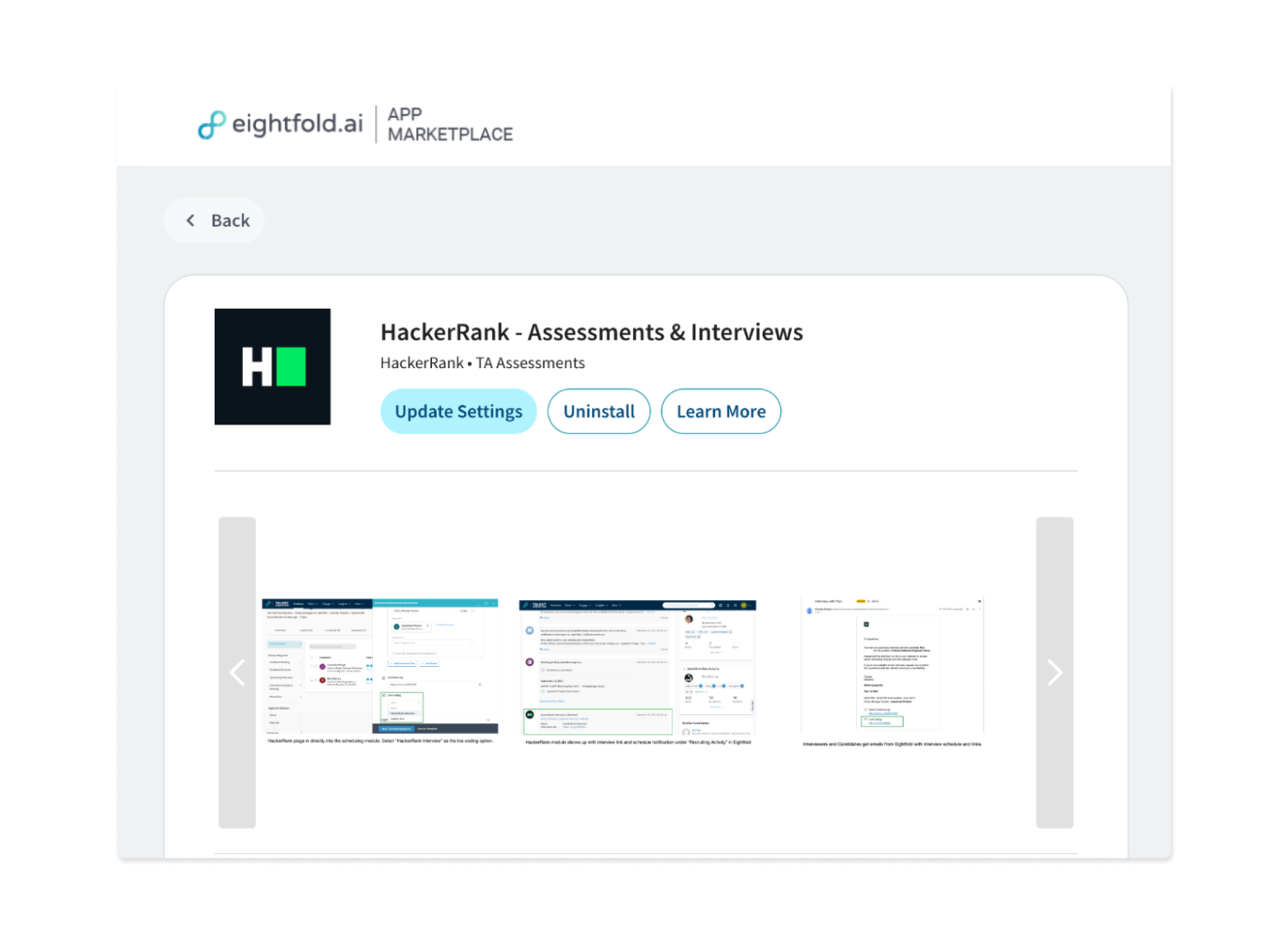The width and height of the screenshot is (1288, 941).
Task: Open interview email screenshot thumbnail
Action: click(893, 673)
